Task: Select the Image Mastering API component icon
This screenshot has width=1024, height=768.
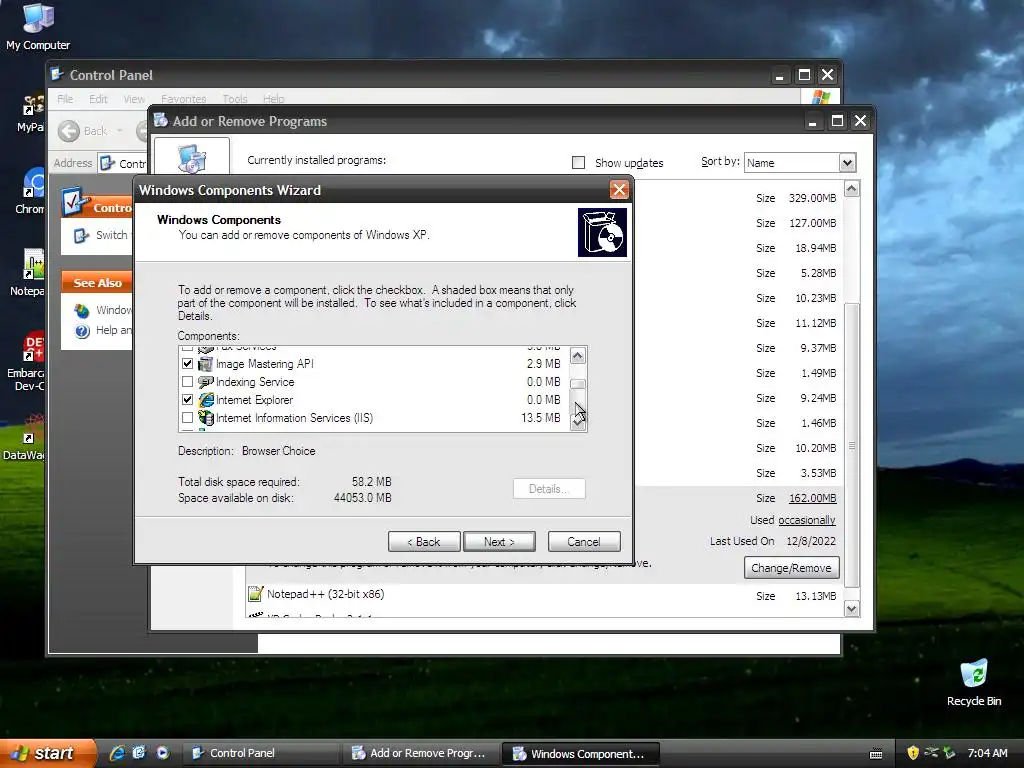Action: click(206, 364)
